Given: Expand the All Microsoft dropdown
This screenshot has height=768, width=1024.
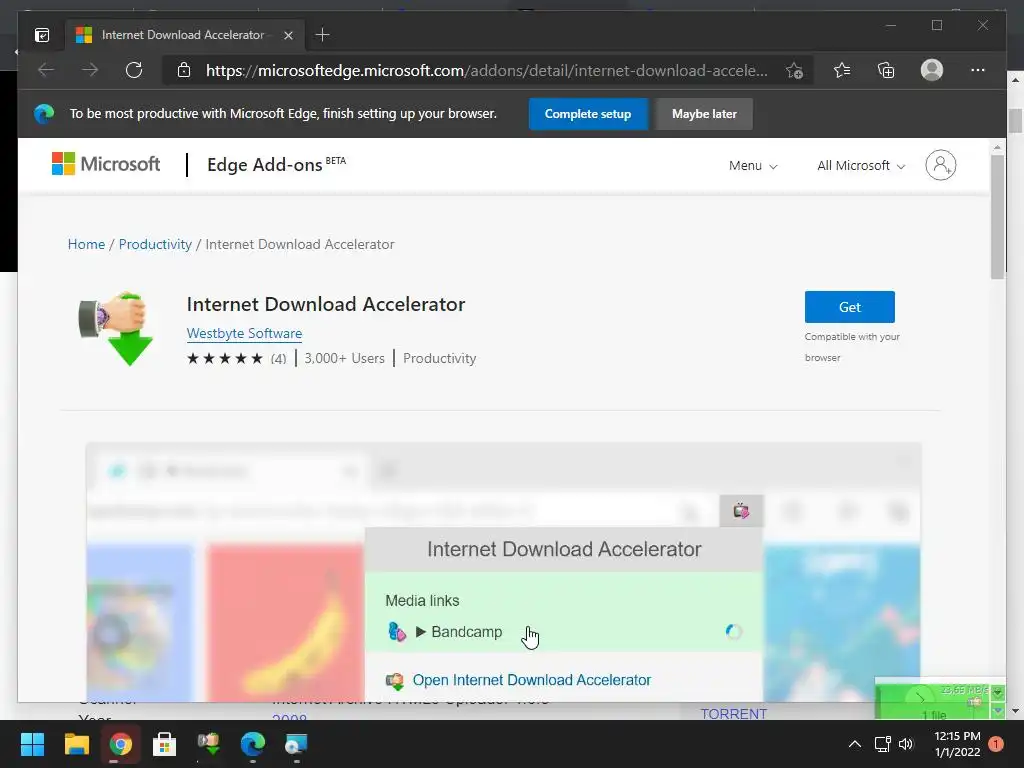Looking at the screenshot, I should 861,165.
